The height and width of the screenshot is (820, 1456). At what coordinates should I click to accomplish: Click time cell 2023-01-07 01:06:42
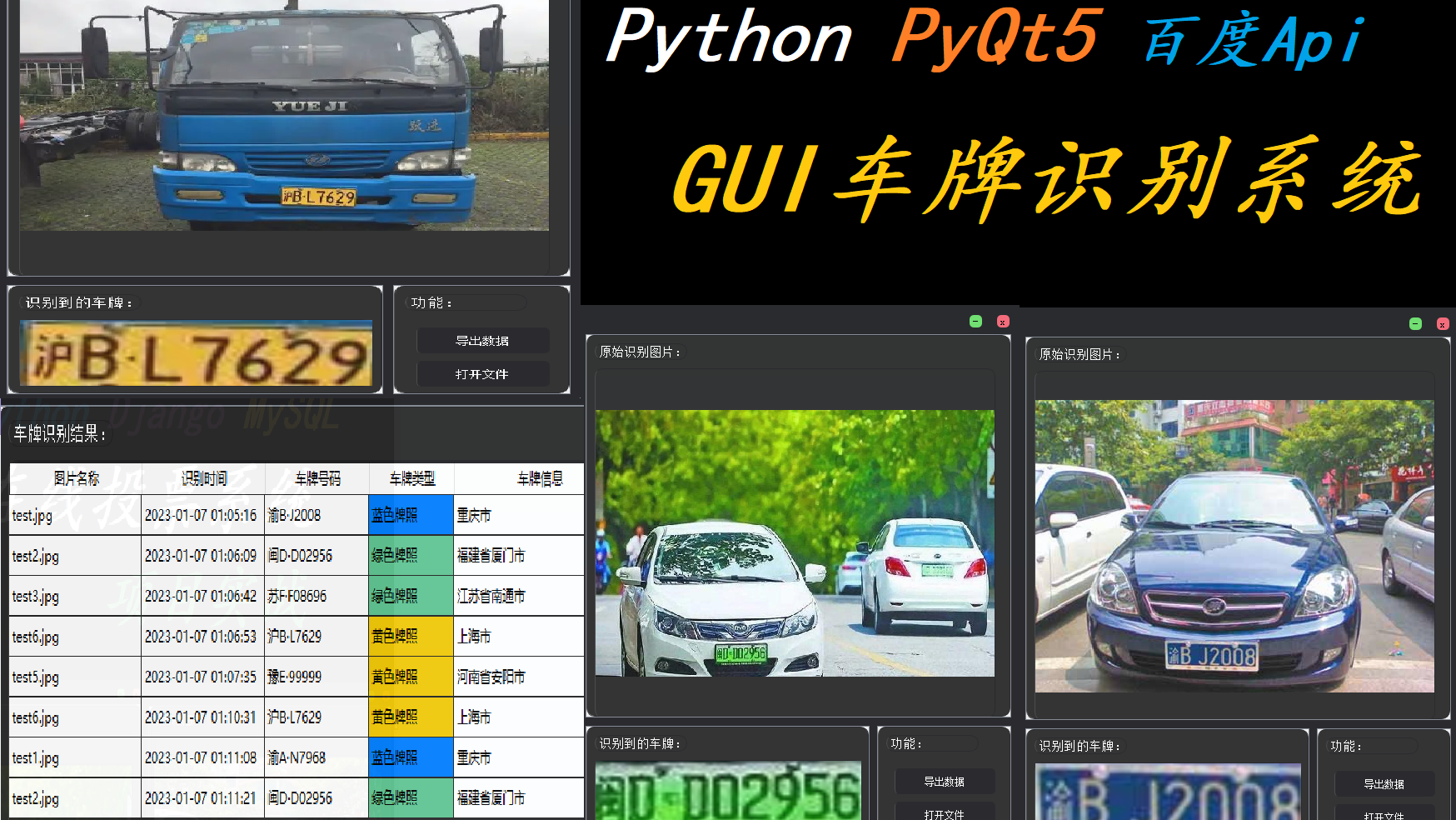202,596
